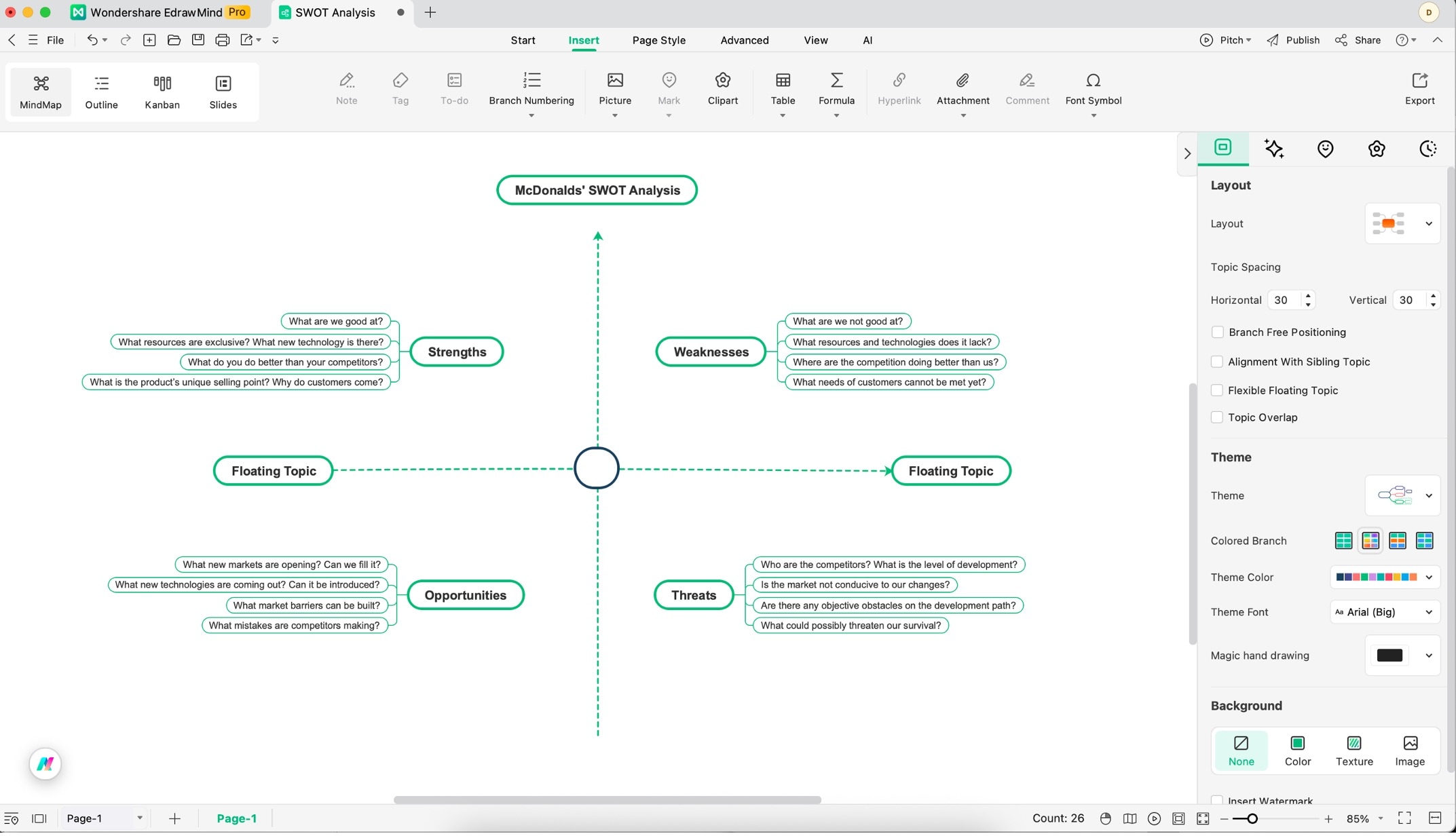The image size is (1456, 836).
Task: Open the Theme dropdown
Action: click(x=1402, y=496)
